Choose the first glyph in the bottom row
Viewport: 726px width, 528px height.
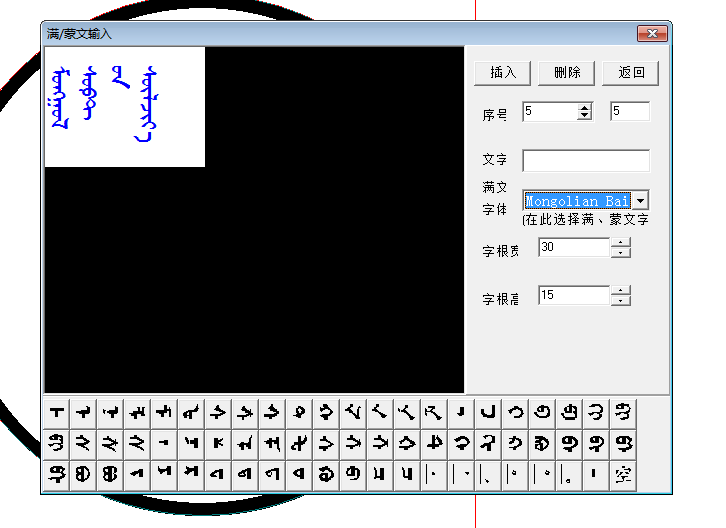click(x=57, y=474)
